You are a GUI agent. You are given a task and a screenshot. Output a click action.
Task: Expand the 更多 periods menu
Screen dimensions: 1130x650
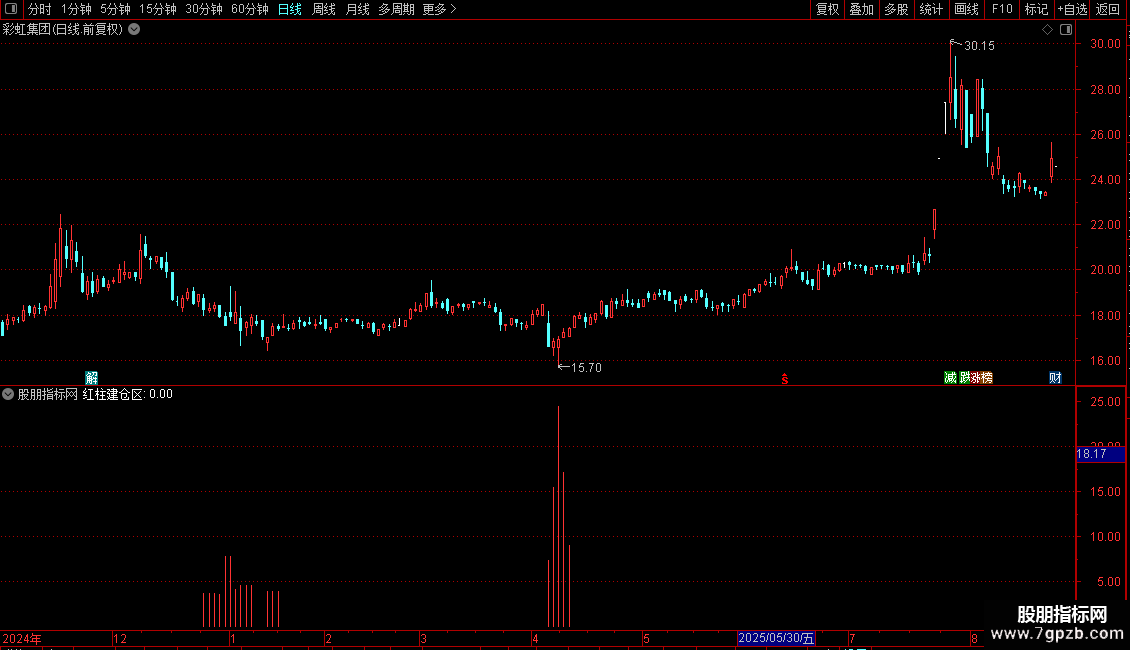[x=440, y=9]
